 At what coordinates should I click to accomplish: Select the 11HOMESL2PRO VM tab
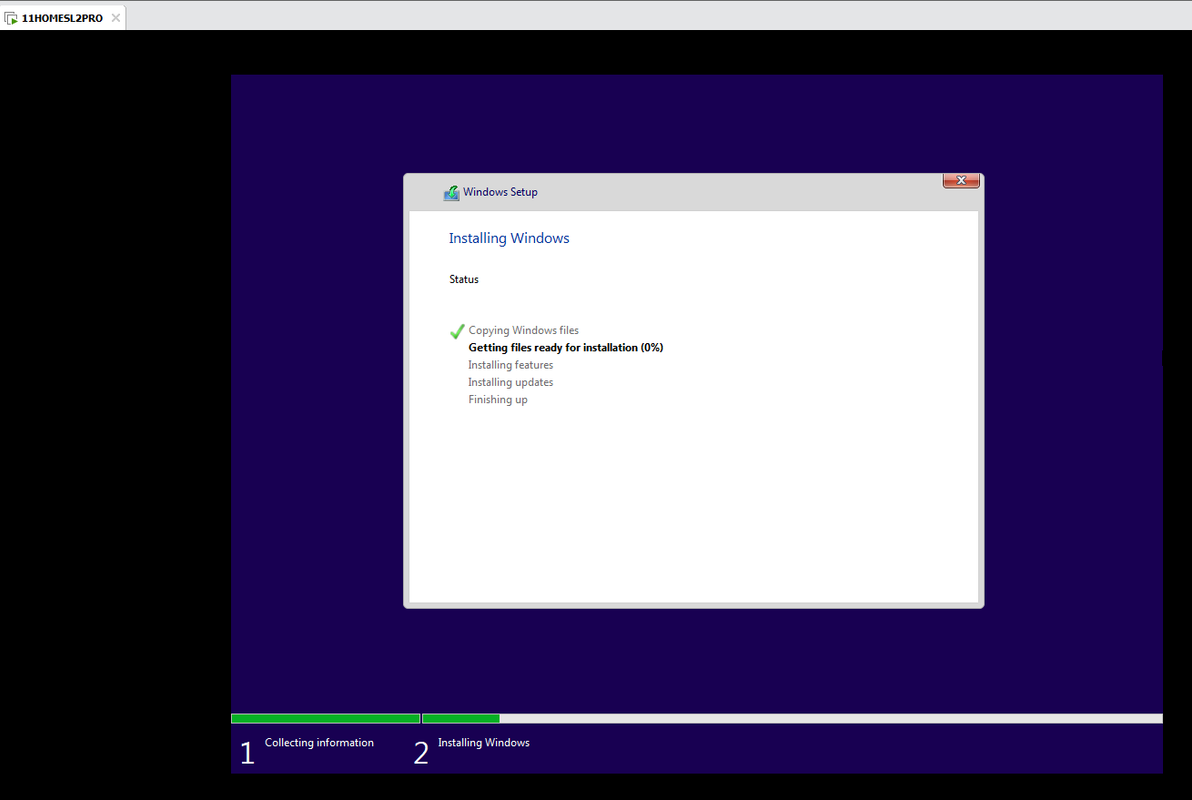pos(62,17)
